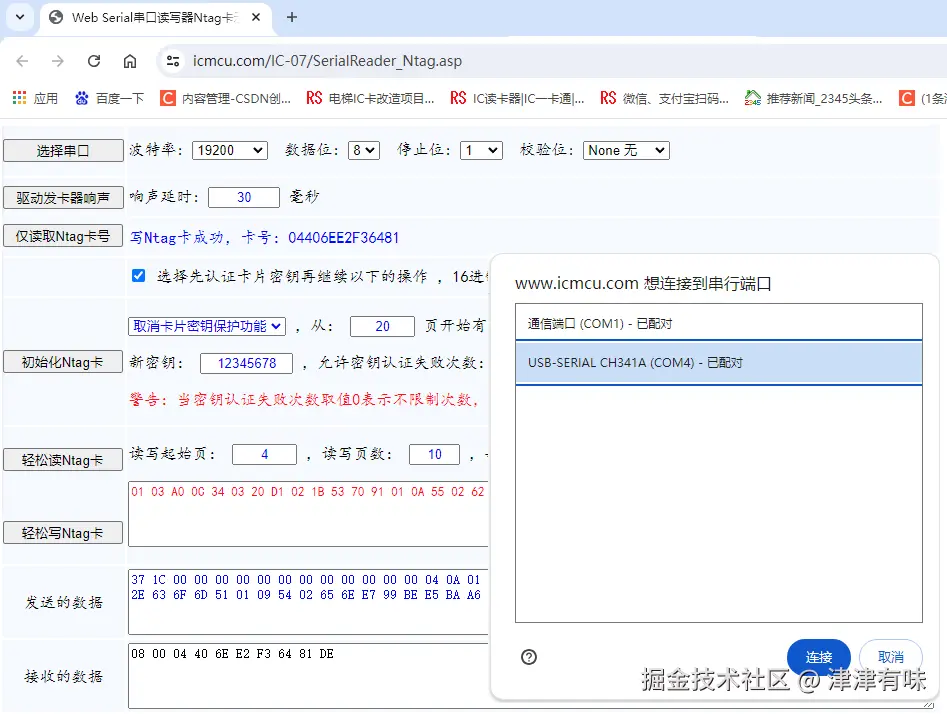The image size is (947, 714).
Task: Select 通信端口 (COM1) in port list
Action: [x=719, y=323]
